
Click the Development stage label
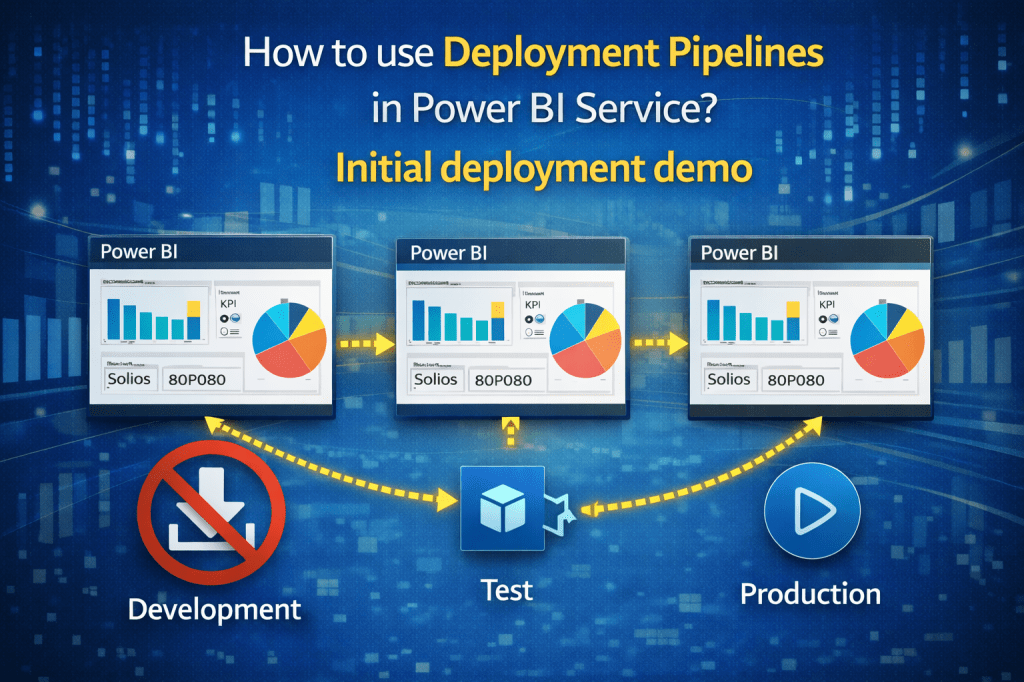tap(214, 608)
